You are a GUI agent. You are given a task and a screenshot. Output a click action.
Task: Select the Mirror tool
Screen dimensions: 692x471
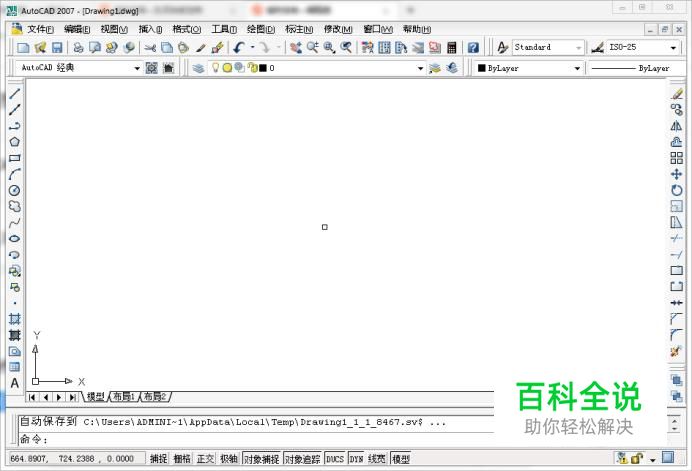point(677,126)
